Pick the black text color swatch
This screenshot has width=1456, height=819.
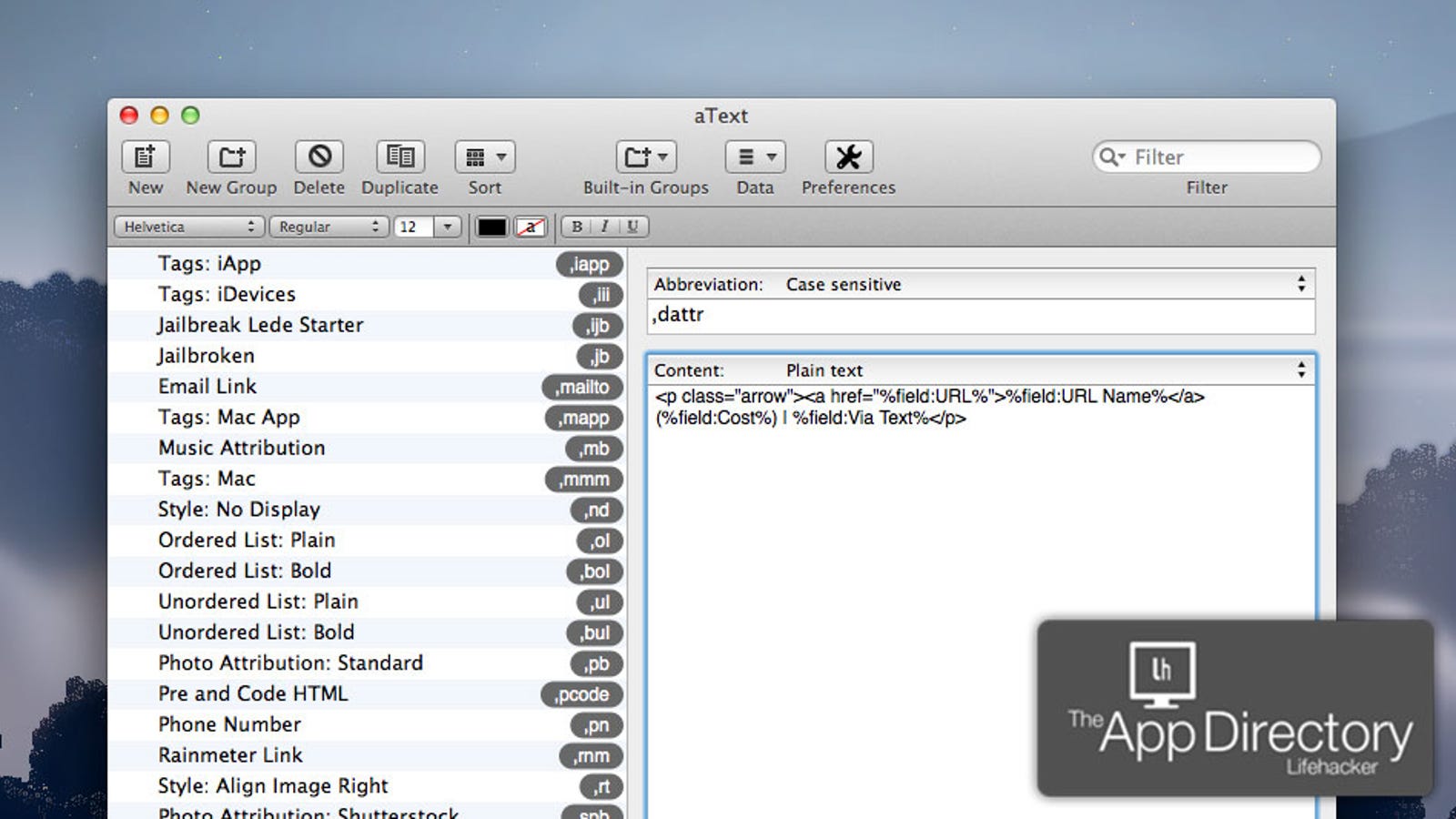491,227
